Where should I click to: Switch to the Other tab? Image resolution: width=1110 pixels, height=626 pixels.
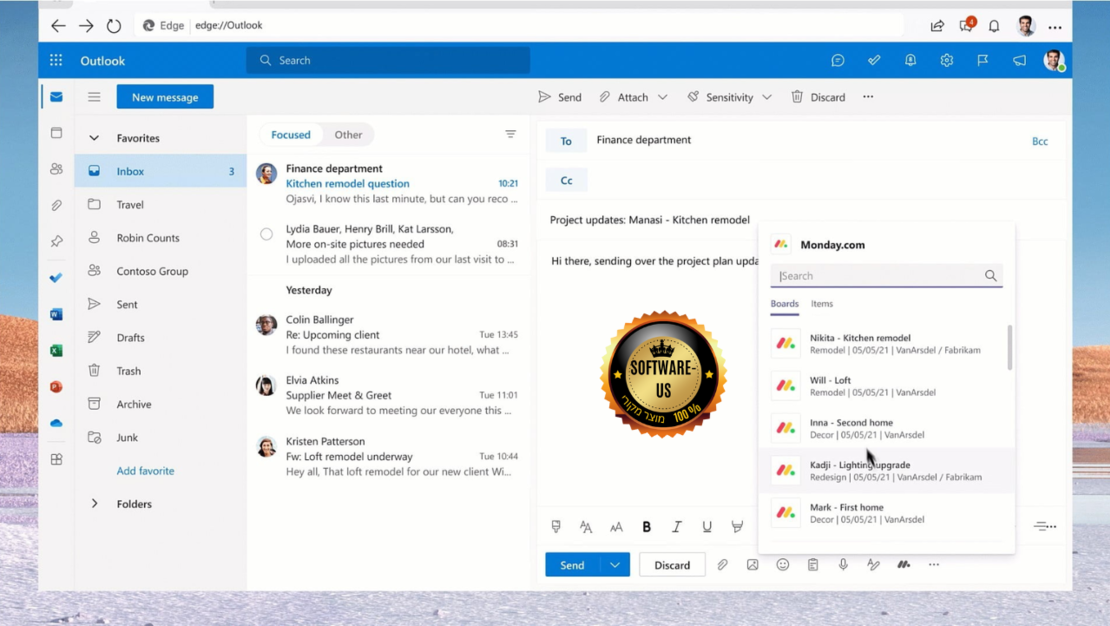pos(348,135)
